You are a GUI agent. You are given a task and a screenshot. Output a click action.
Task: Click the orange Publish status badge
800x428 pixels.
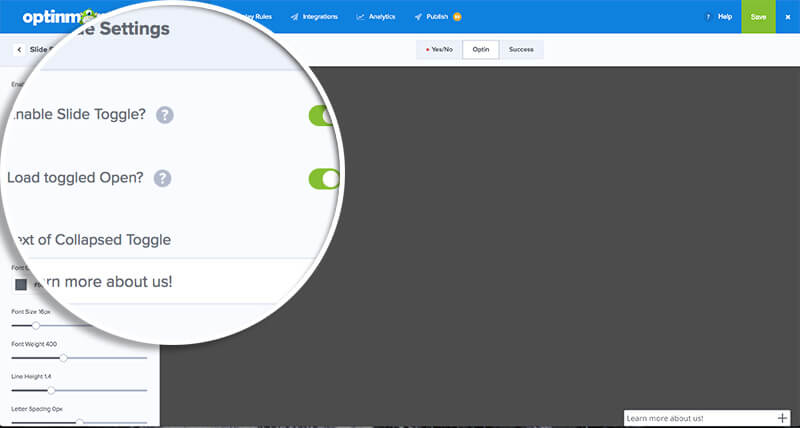point(457,17)
